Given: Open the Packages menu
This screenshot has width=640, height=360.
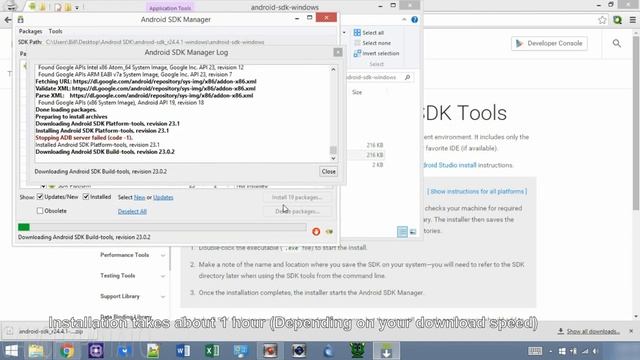Looking at the screenshot, I should point(30,31).
